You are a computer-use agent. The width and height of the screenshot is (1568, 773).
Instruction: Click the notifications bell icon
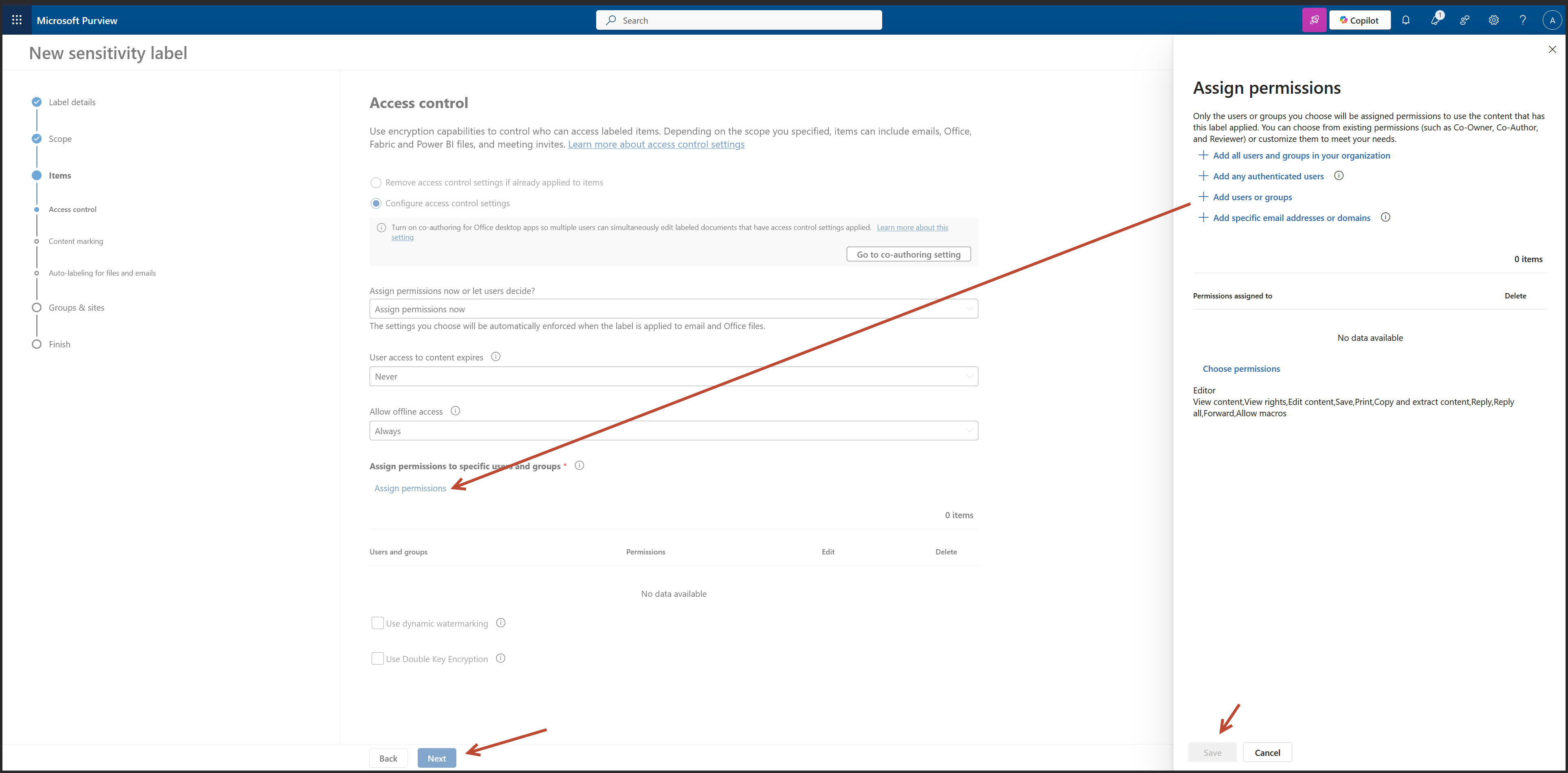(1405, 20)
